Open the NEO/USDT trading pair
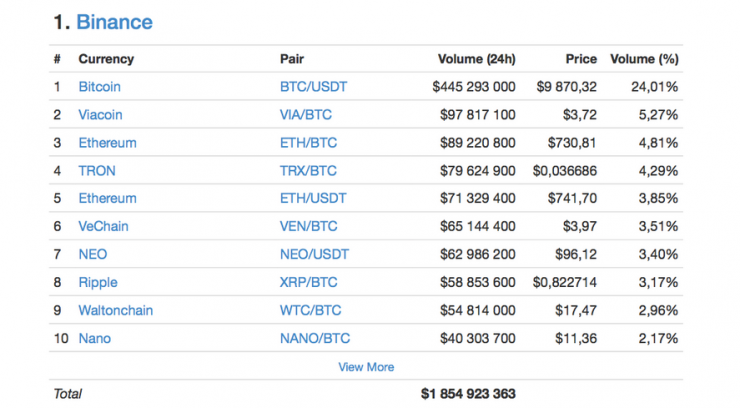Screen dimensions: 740x408 (314, 254)
